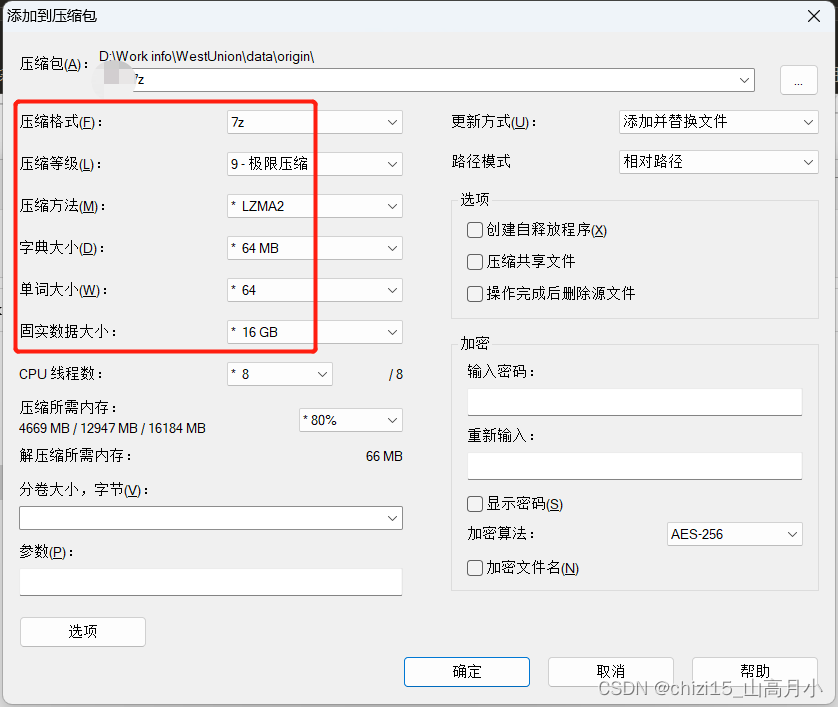Click into the 参数 parameters field

pos(211,582)
